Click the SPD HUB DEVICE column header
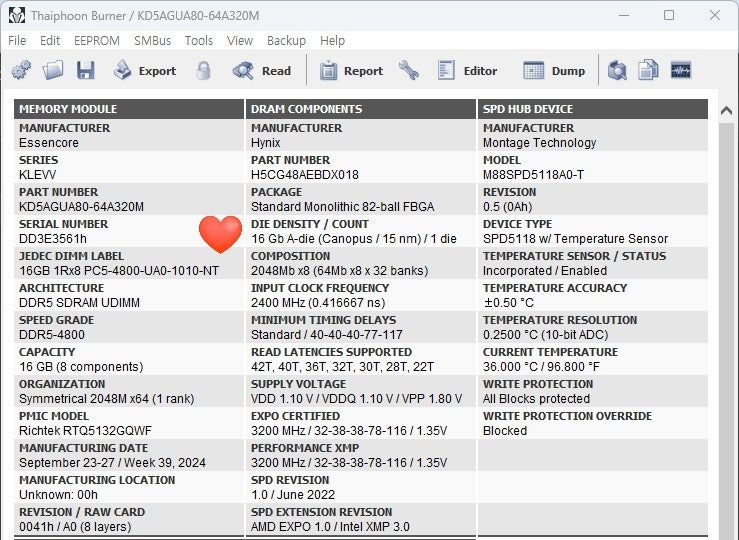 click(x=593, y=109)
